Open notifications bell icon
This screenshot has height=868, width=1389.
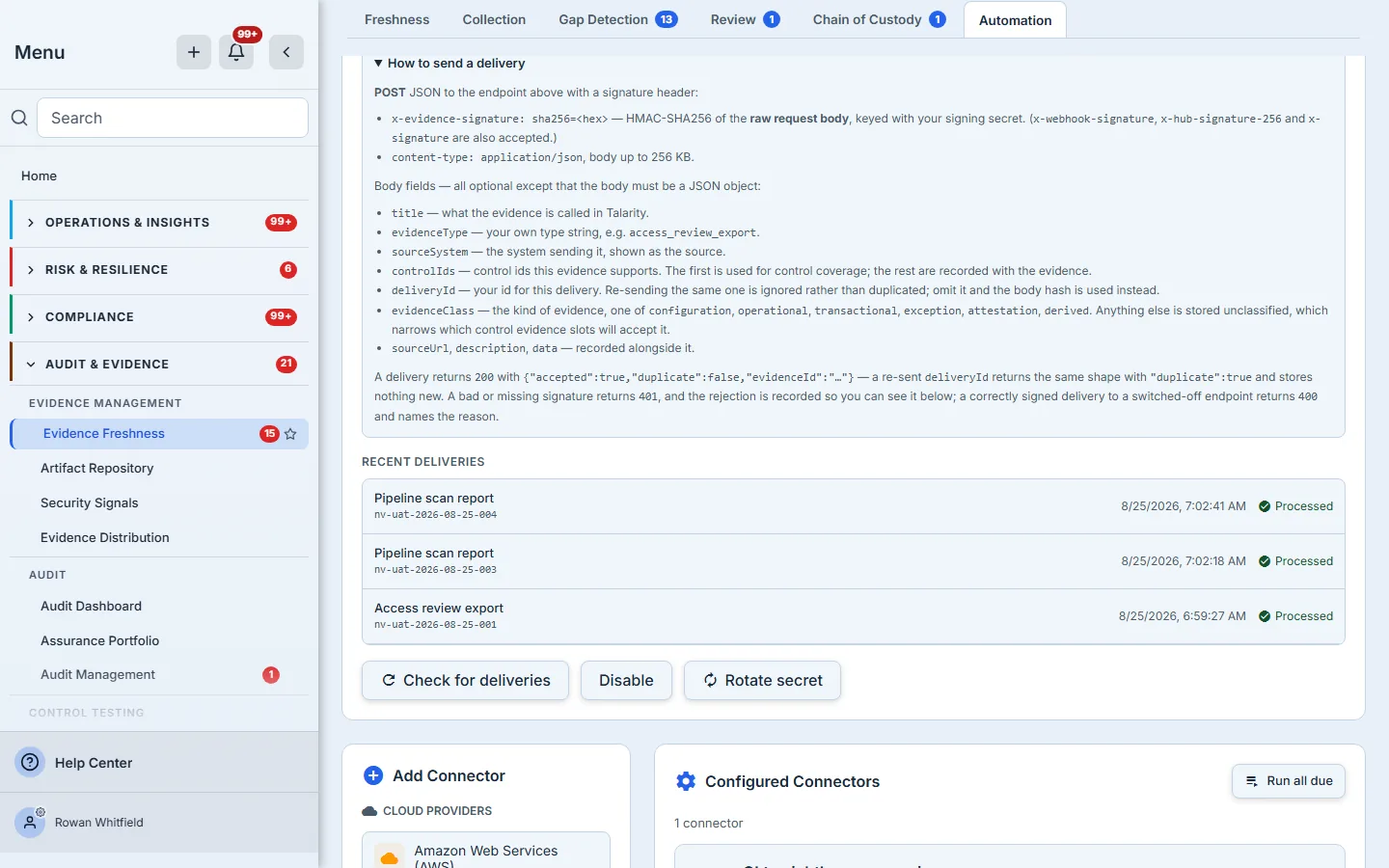[x=236, y=52]
